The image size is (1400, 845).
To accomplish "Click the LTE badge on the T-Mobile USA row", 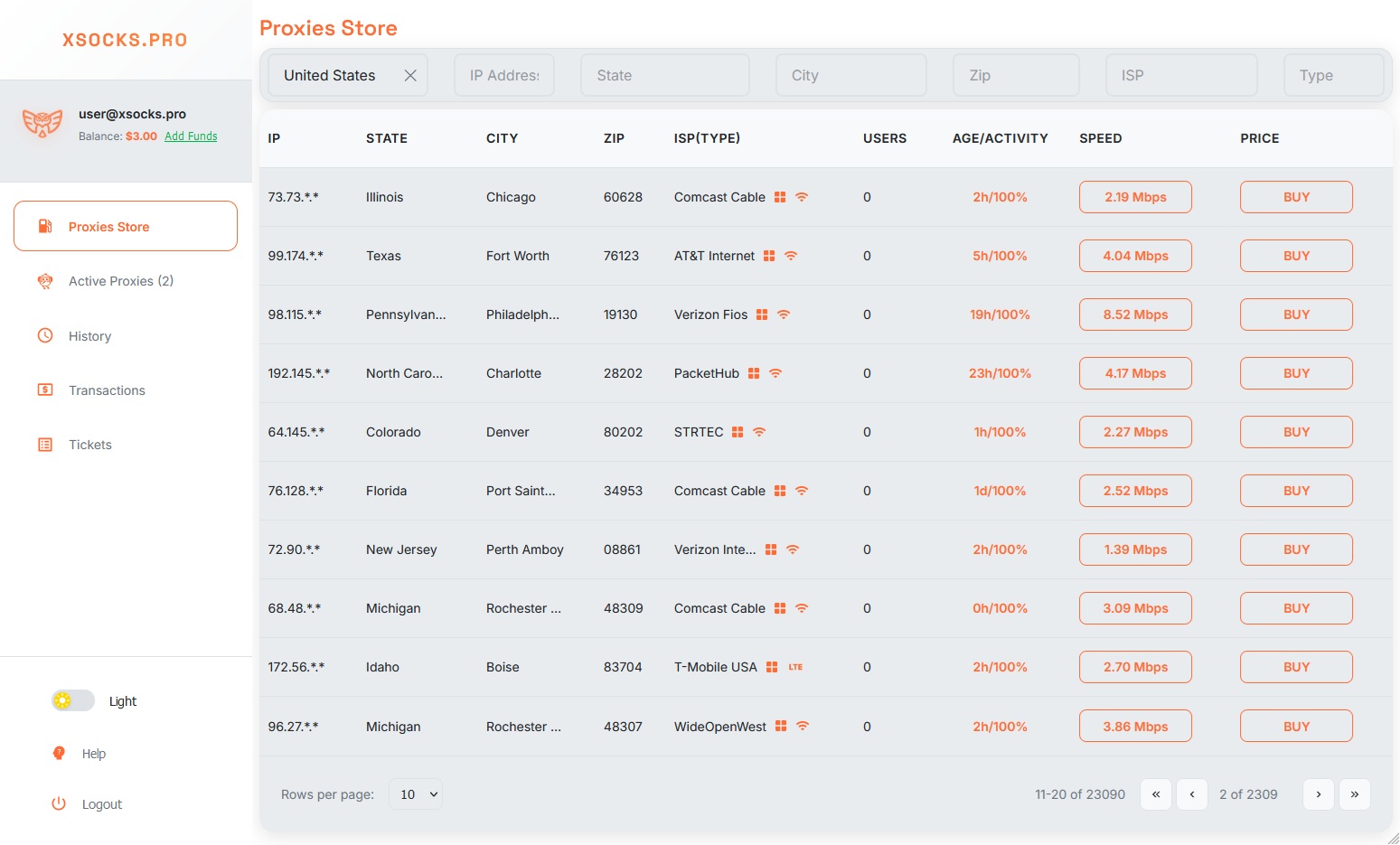I will [795, 667].
